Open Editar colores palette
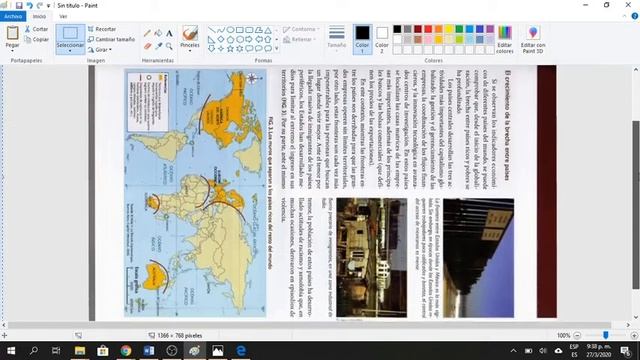Screen dimensions: 640x360 coord(505,39)
